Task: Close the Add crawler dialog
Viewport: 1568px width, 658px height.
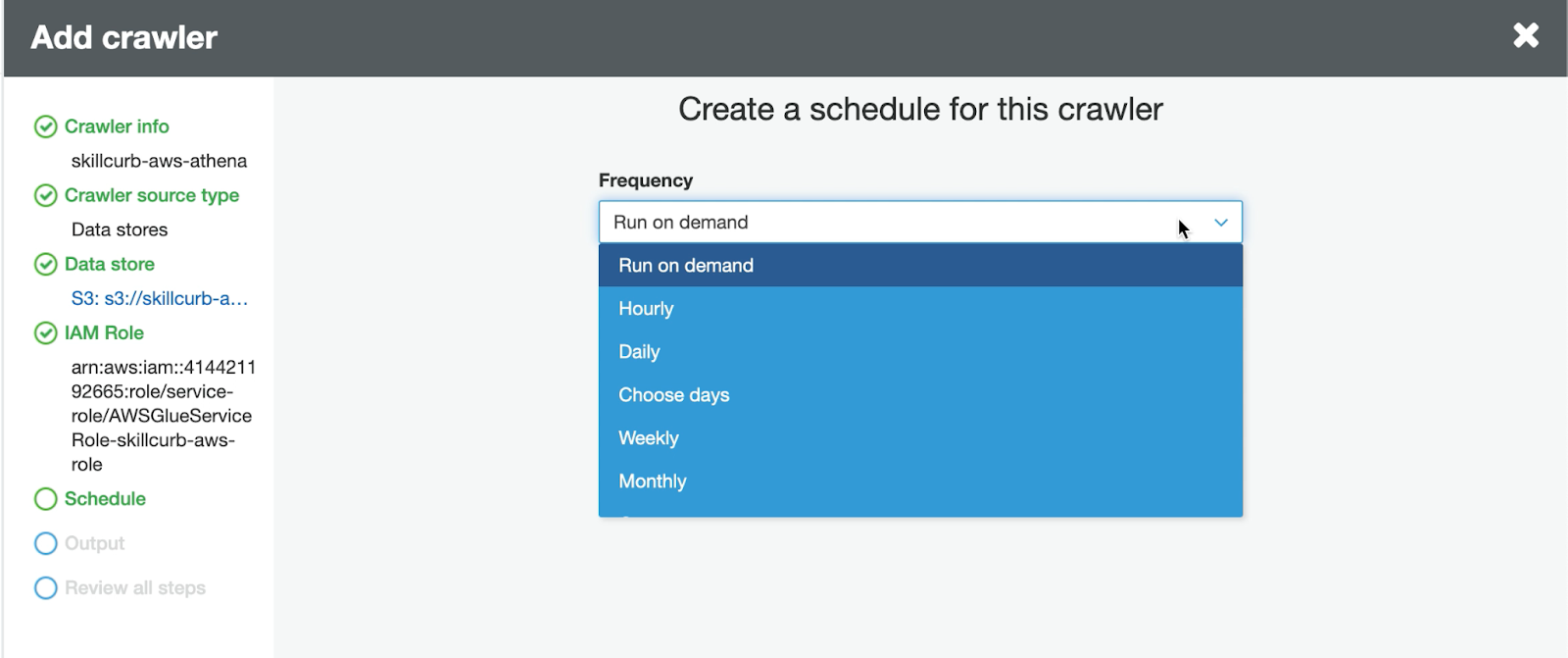Action: [1526, 36]
